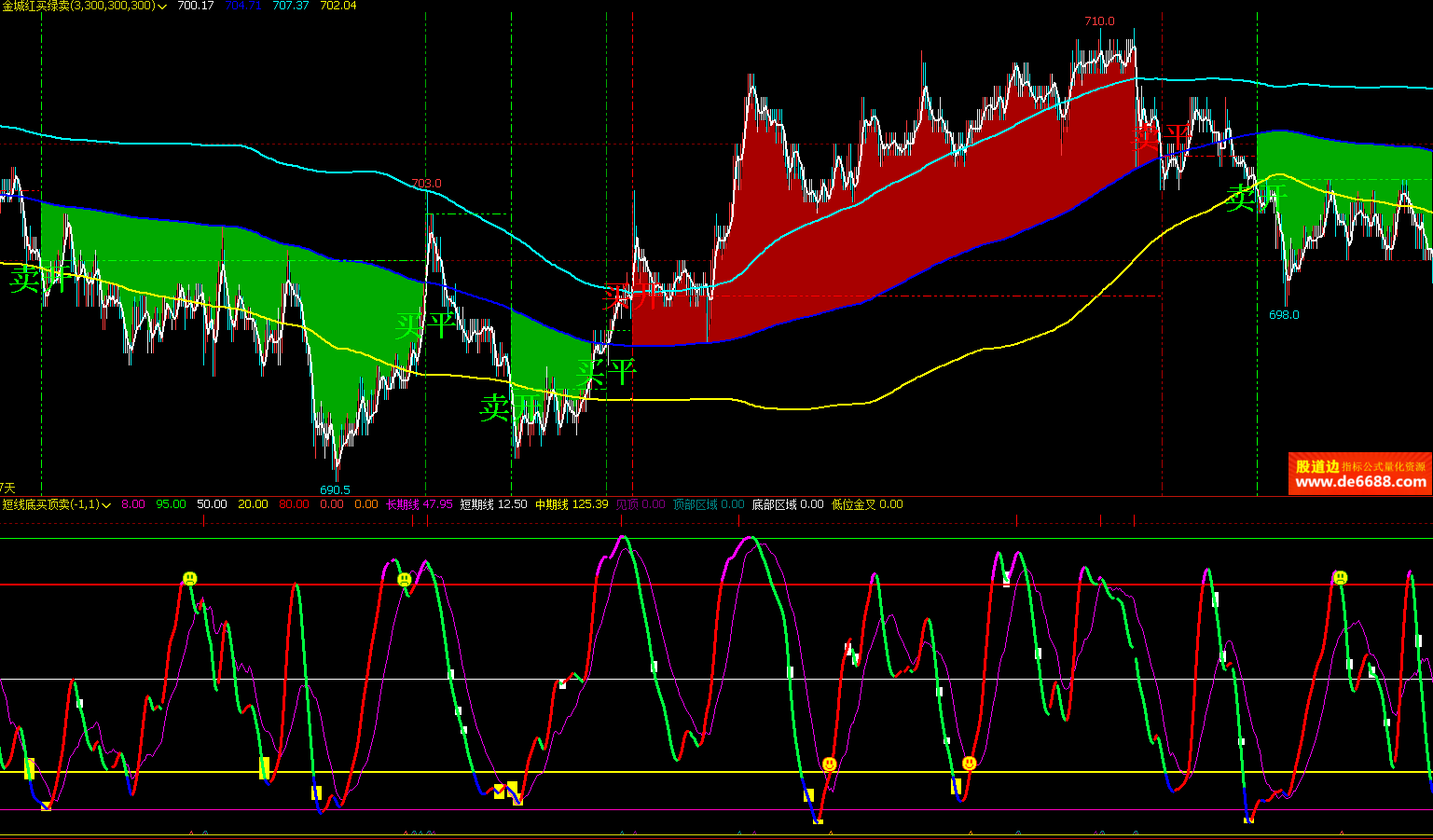
Task: Open the 短线底买顶卖 indicator dropdown arrow
Action: pos(107,505)
